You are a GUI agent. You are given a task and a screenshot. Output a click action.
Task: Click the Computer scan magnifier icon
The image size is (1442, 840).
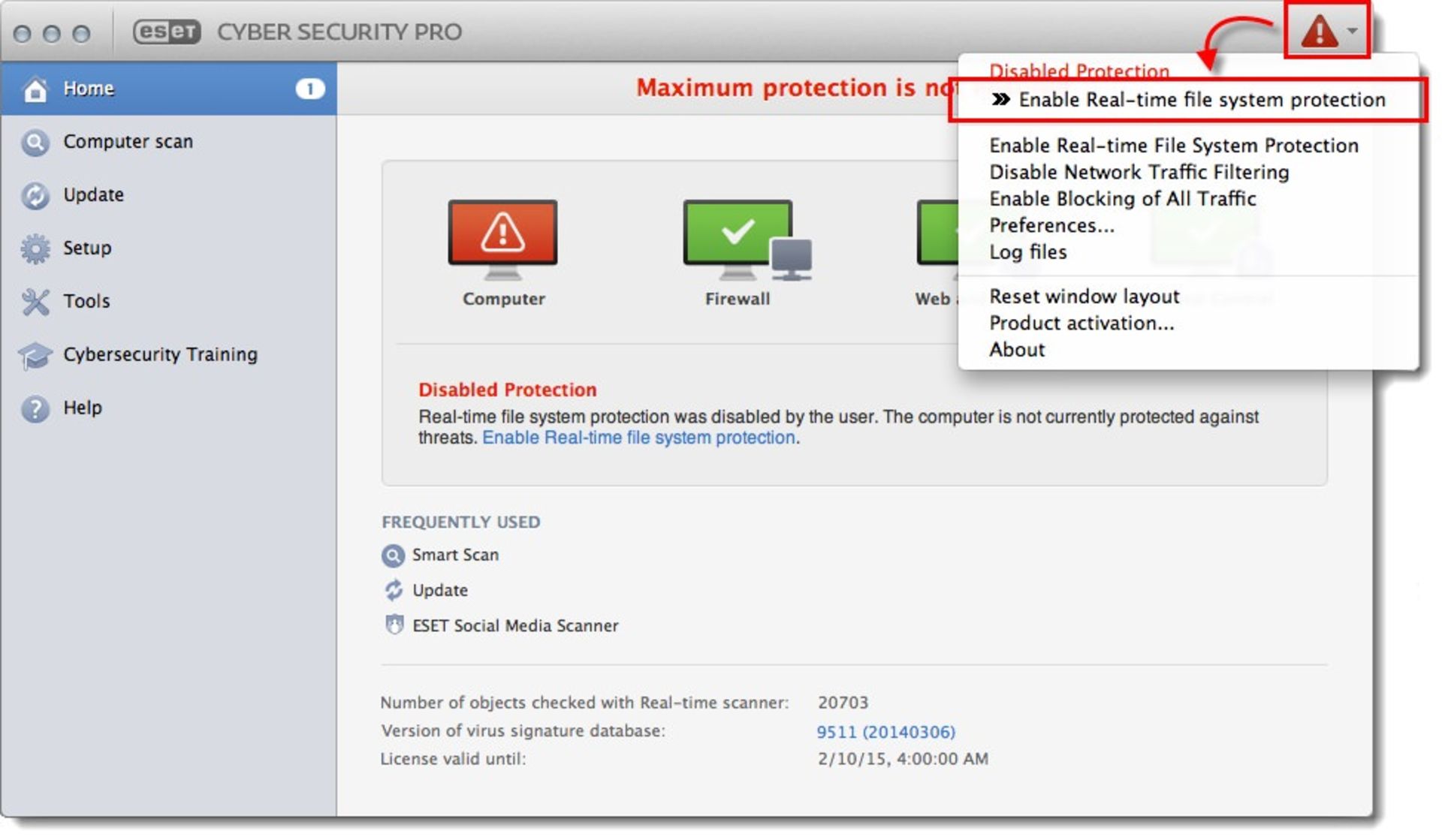pos(35,142)
